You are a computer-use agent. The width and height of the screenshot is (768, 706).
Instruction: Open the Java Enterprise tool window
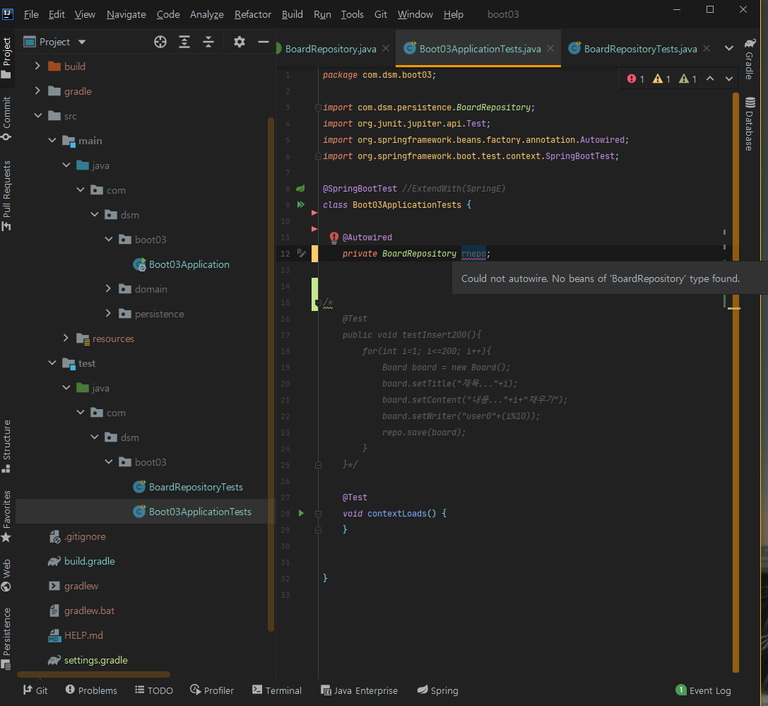tap(359, 690)
